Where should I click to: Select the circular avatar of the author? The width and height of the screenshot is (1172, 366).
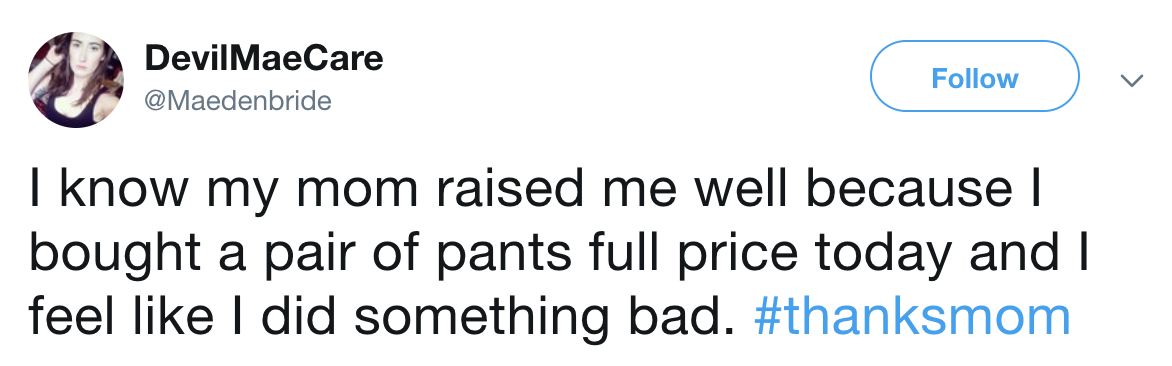click(x=75, y=80)
